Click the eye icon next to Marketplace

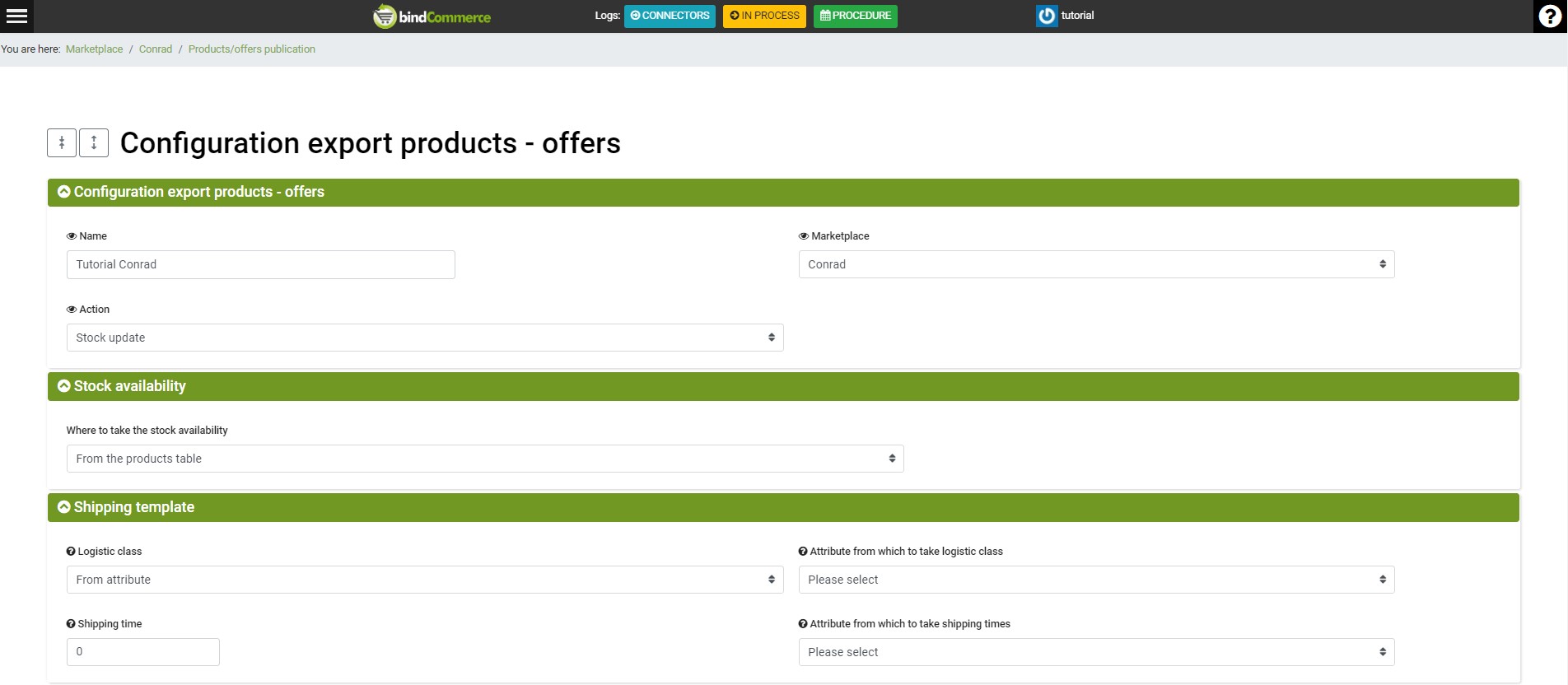tap(804, 236)
